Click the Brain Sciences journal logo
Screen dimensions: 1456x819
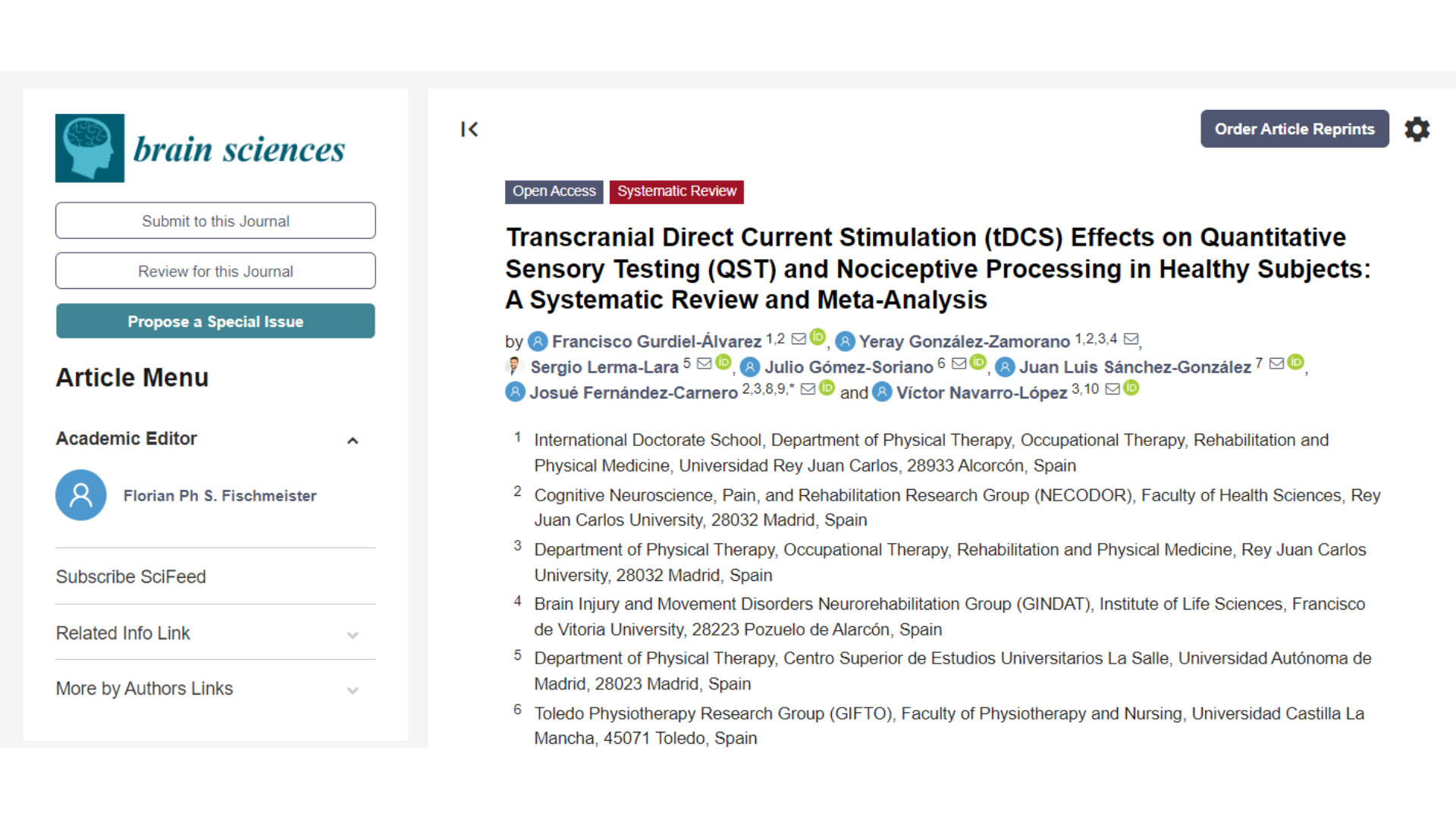pos(201,148)
